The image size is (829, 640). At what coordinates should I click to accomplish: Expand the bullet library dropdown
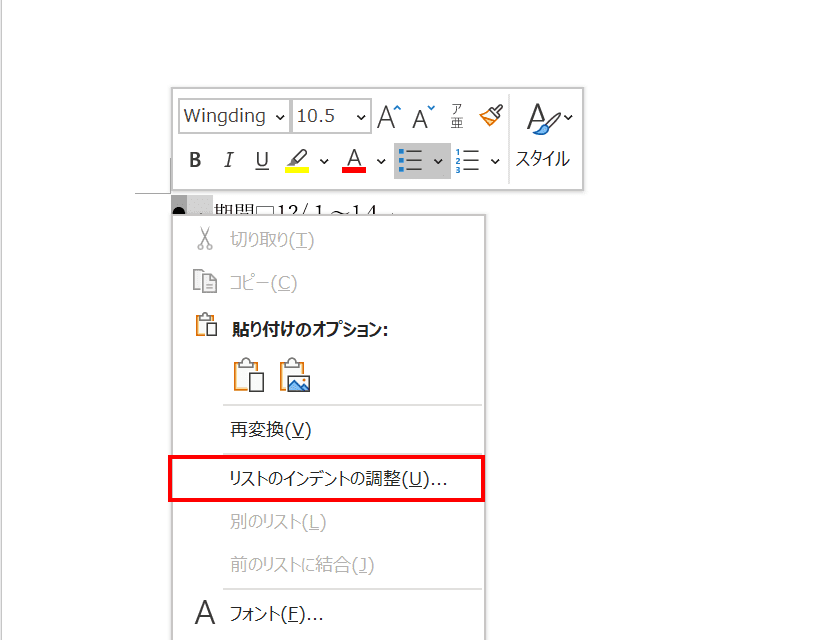click(x=438, y=161)
